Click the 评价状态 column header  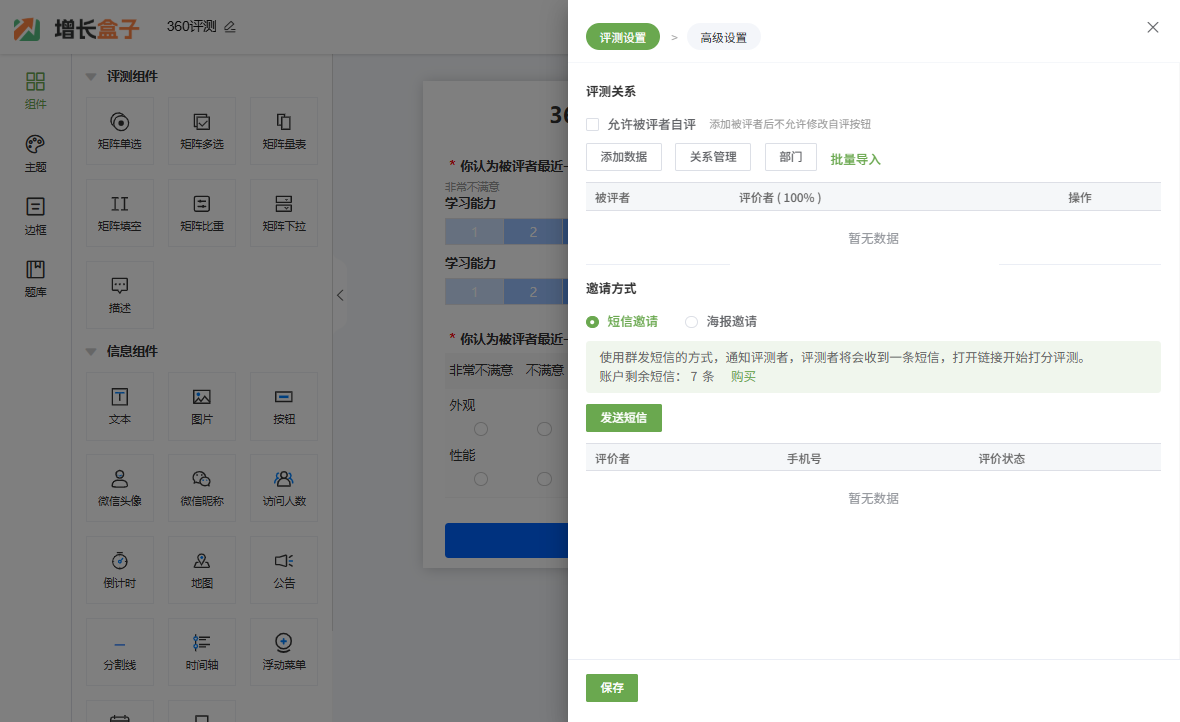click(x=1002, y=458)
